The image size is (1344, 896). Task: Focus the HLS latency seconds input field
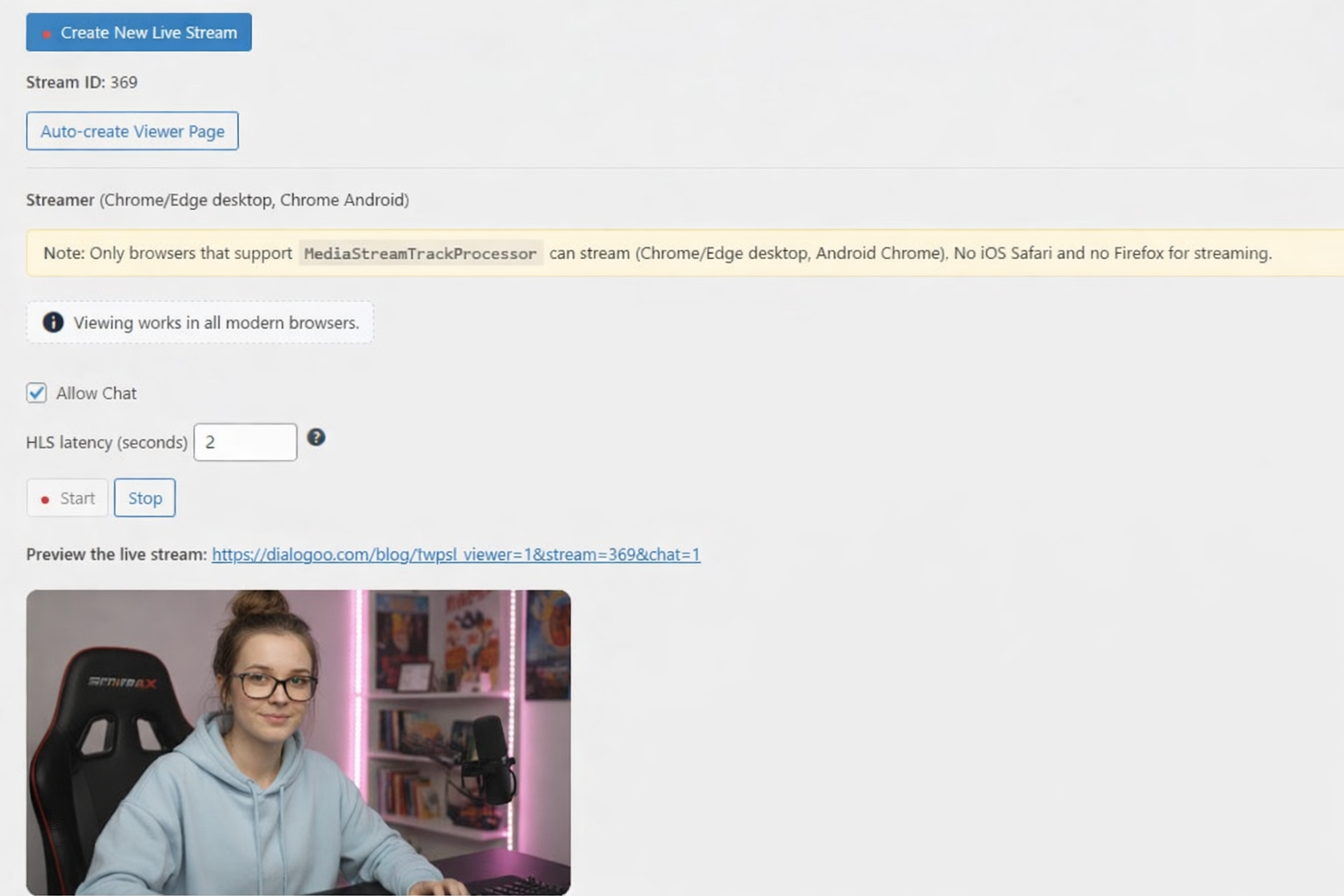pos(245,442)
